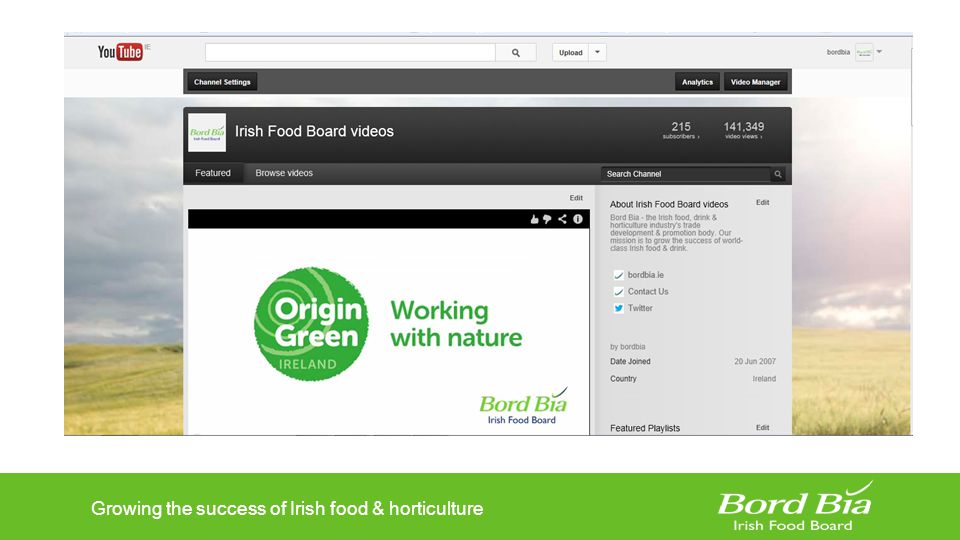Click Edit above the featured video
960x540 pixels.
(x=576, y=198)
